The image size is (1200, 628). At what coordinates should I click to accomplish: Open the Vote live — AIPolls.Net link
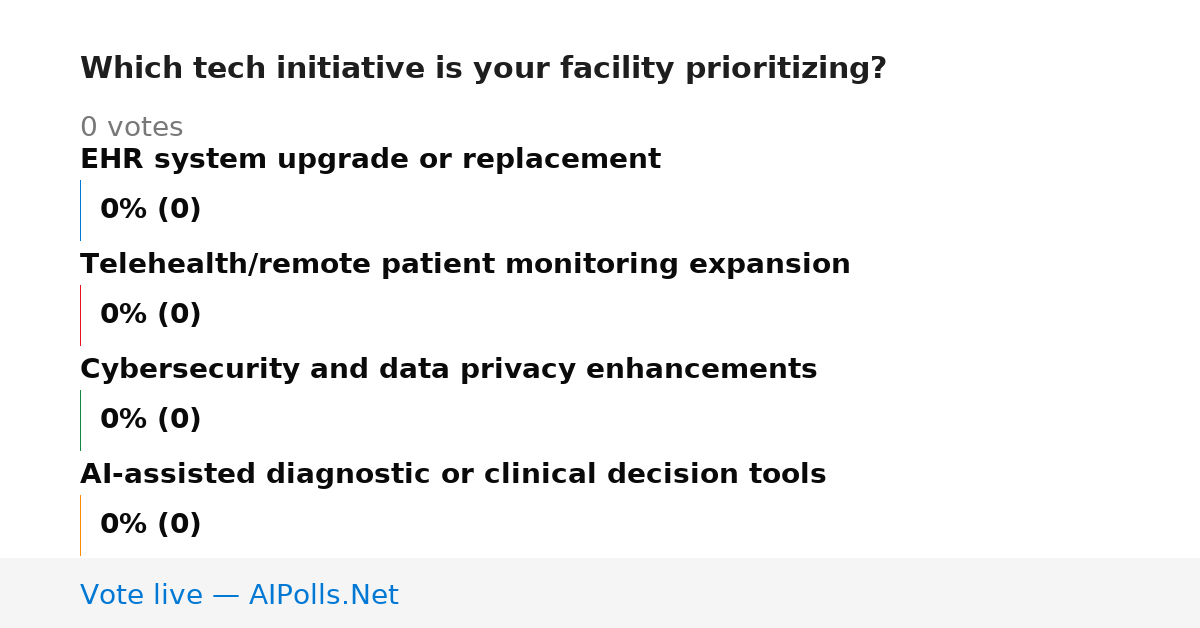click(x=239, y=595)
